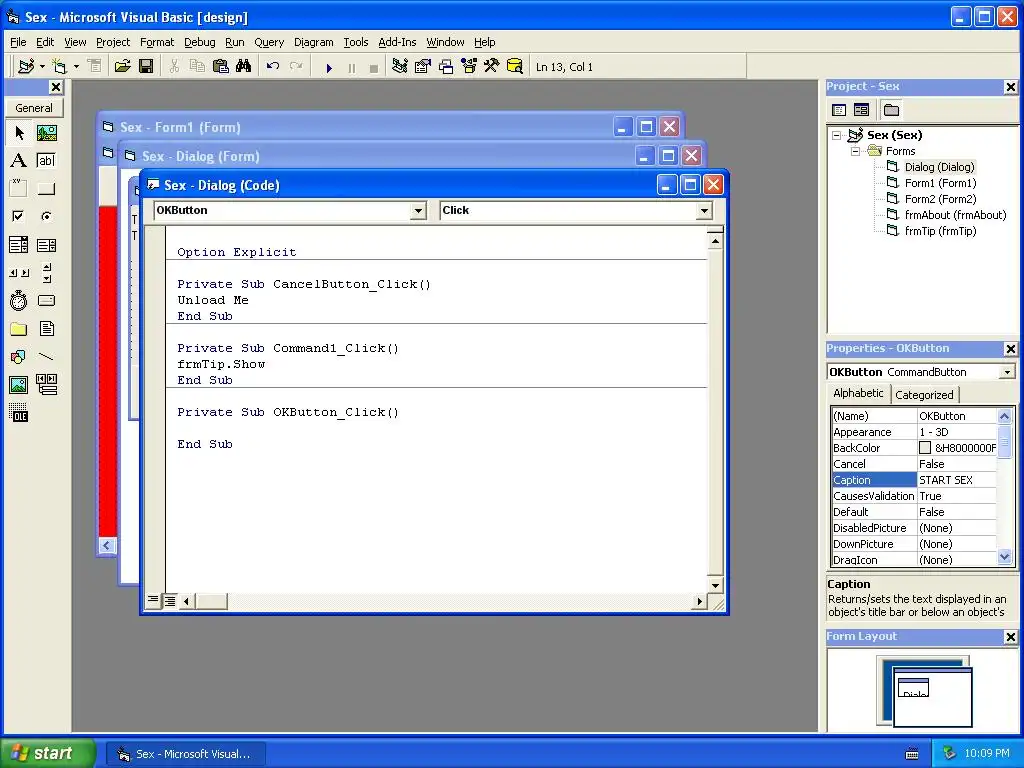Select the FileListBox control tool
Screen dimensions: 1024x768
46,328
